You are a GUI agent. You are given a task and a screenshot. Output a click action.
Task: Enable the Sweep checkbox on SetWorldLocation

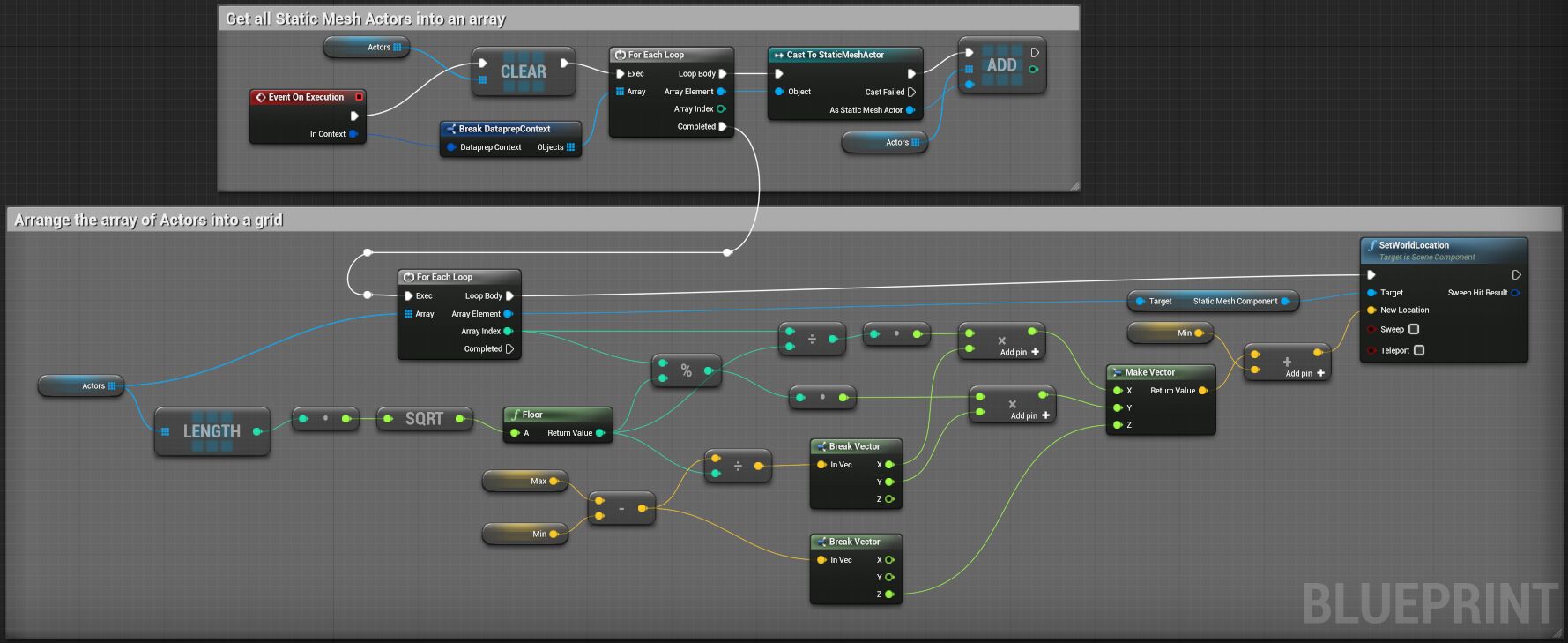1414,329
